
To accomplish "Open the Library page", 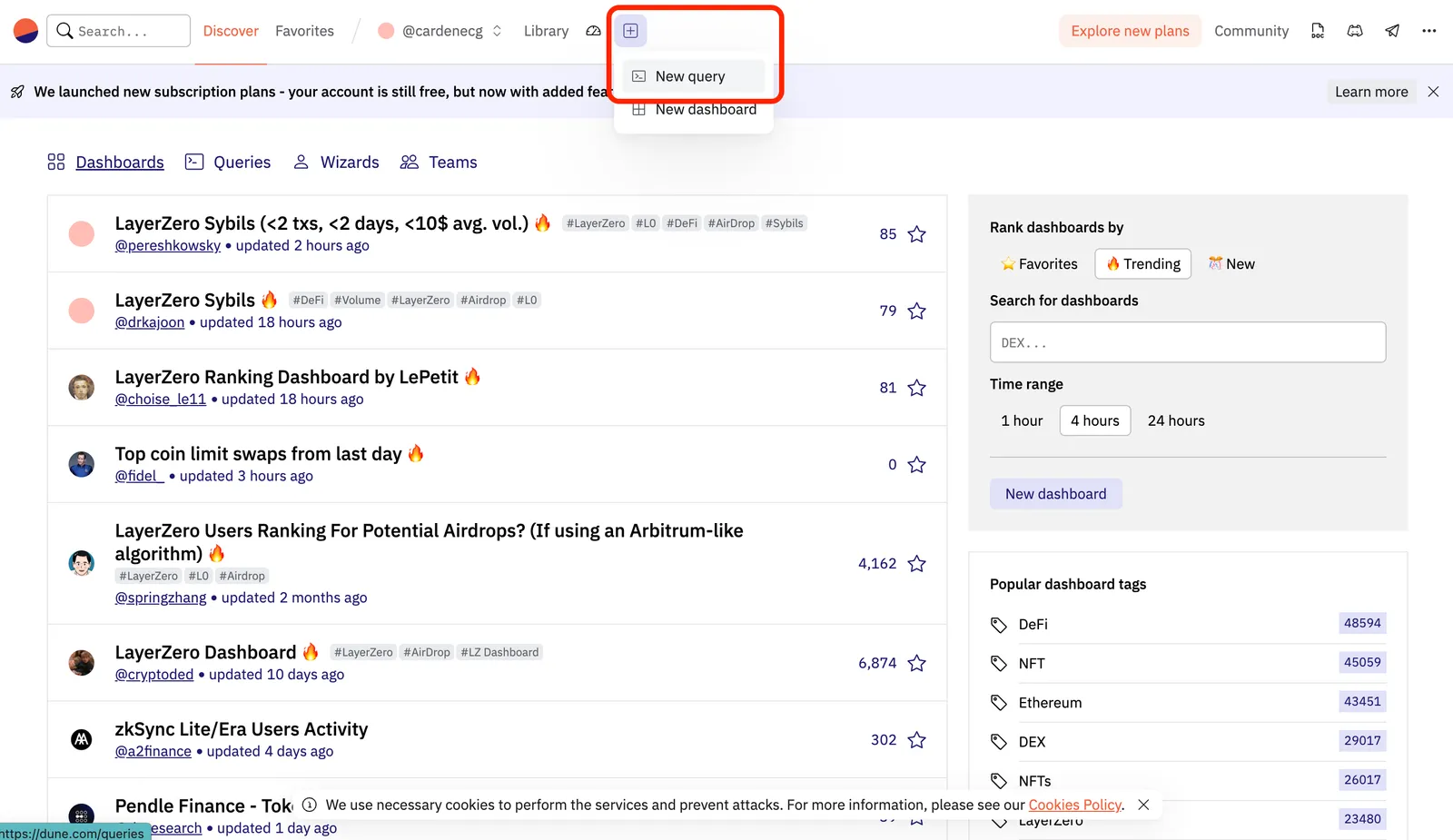I will coord(546,31).
